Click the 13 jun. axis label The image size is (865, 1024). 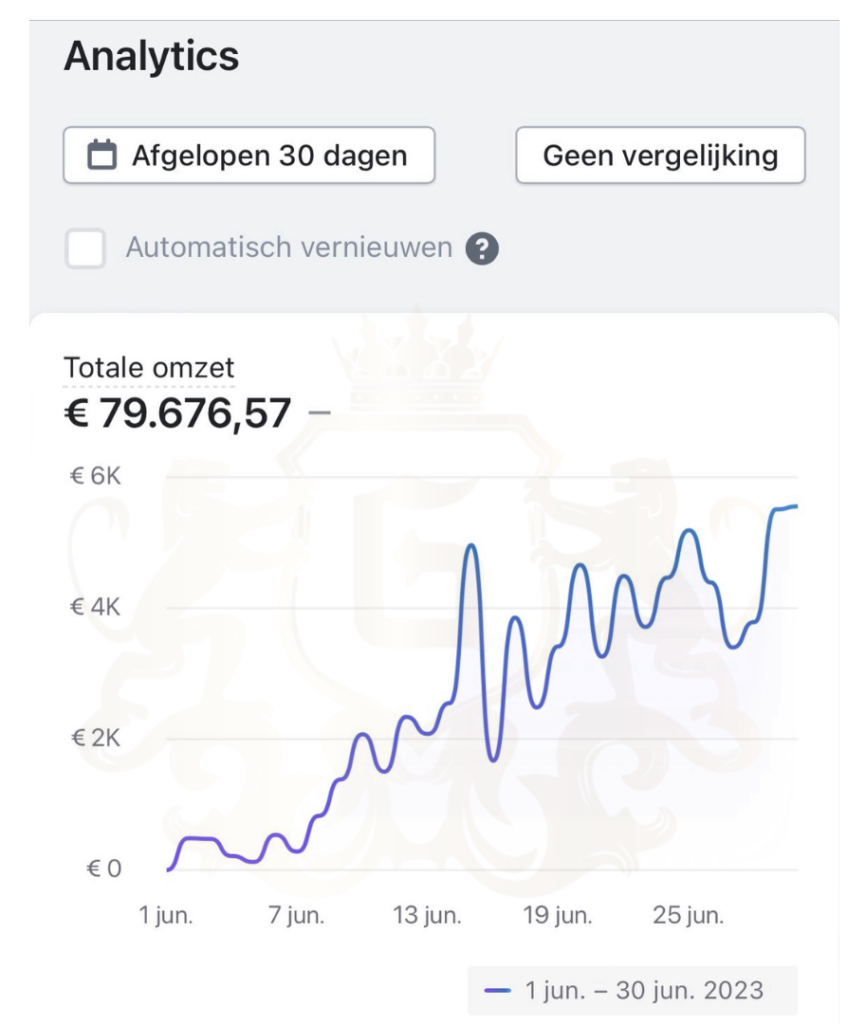click(x=427, y=915)
